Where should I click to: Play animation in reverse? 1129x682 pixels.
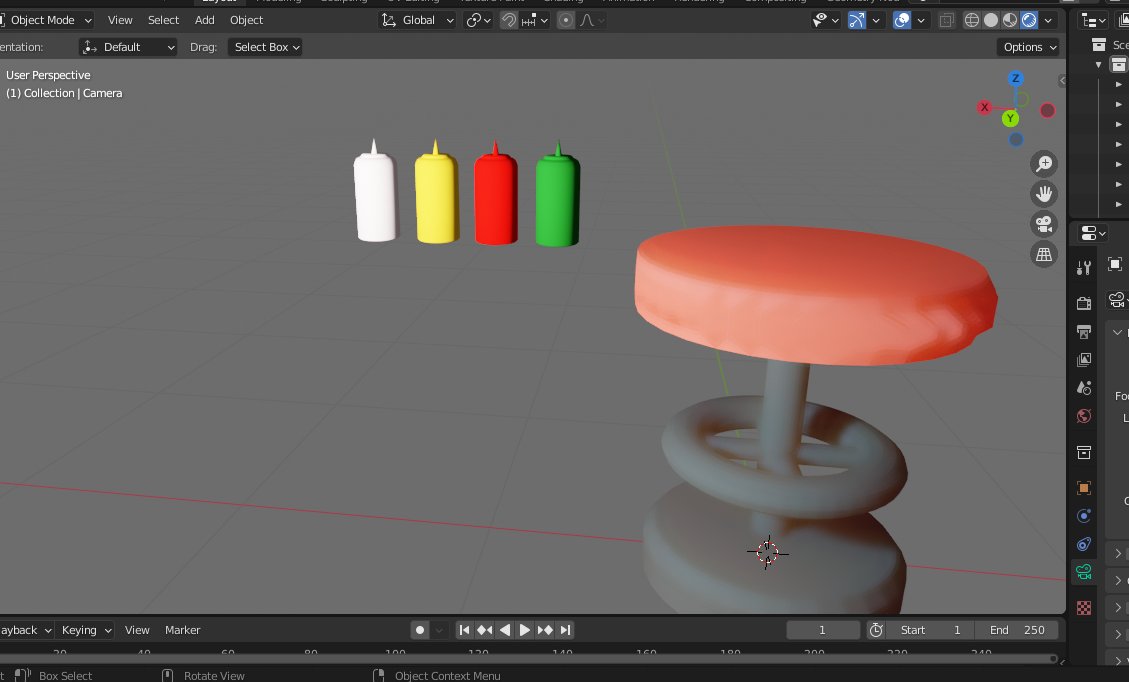point(505,630)
